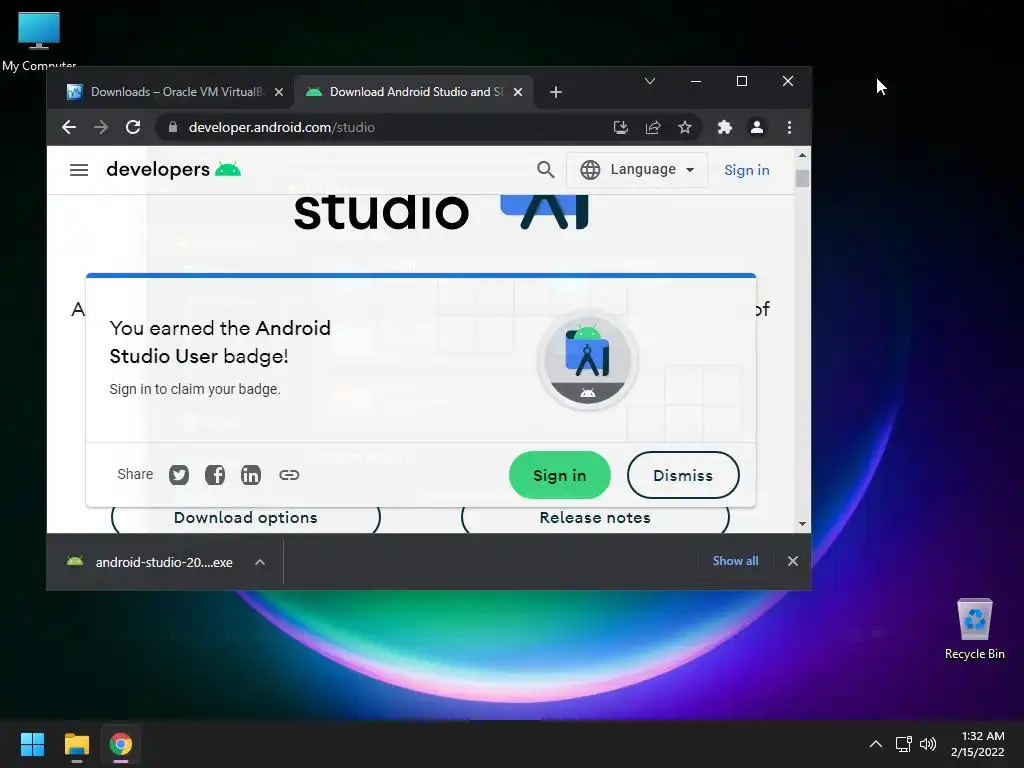Reload the Android Studio page

pos(133,127)
